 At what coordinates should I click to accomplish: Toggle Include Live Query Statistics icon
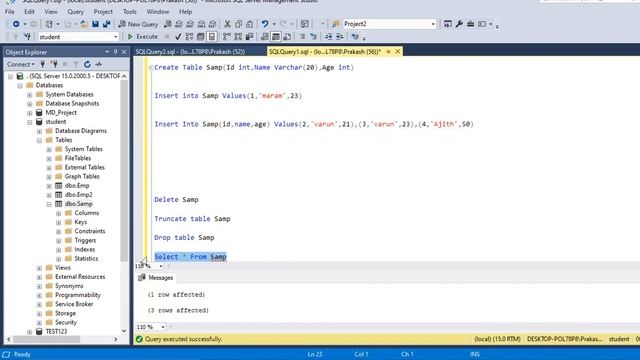238,37
